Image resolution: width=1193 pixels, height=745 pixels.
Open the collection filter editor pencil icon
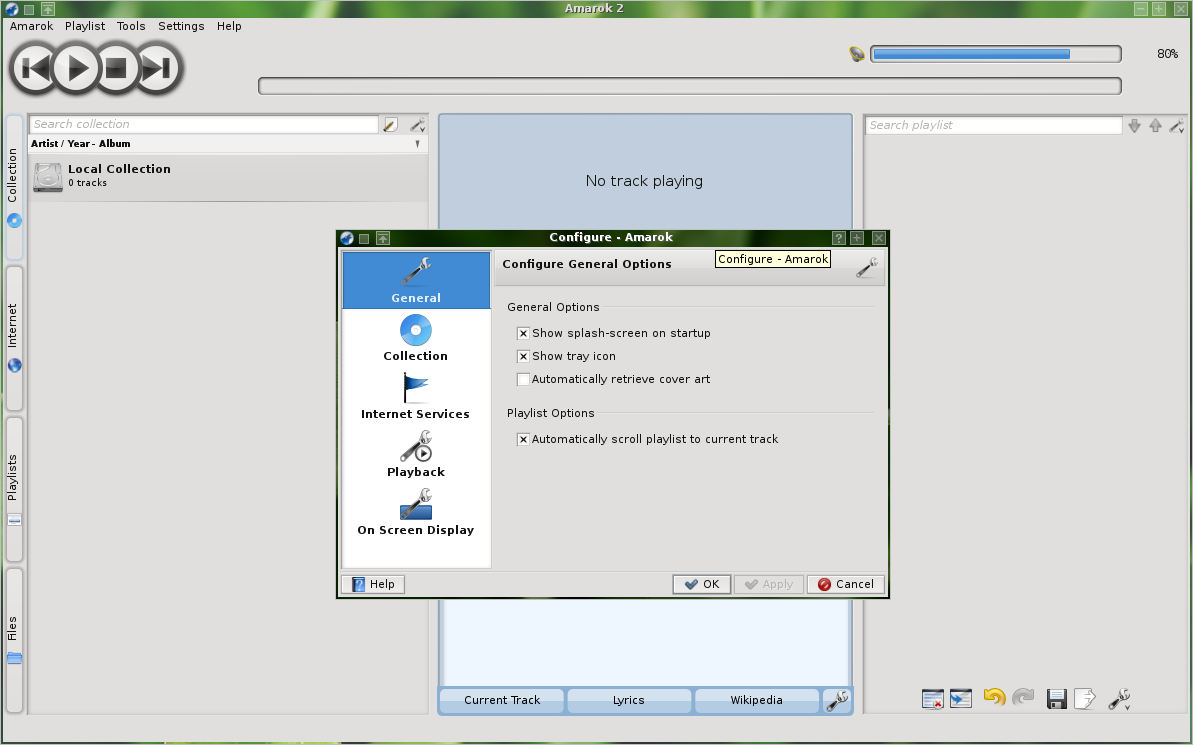(390, 125)
